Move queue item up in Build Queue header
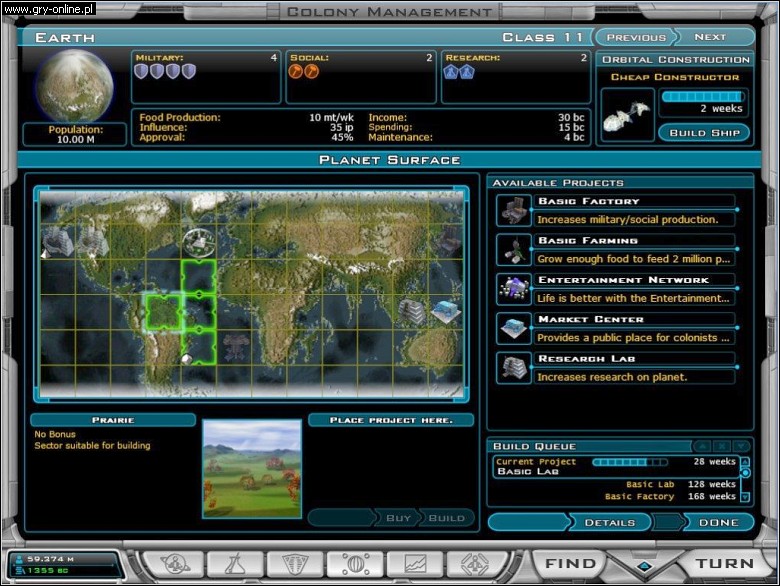Viewport: 780px width, 586px height. pyautogui.click(x=702, y=446)
